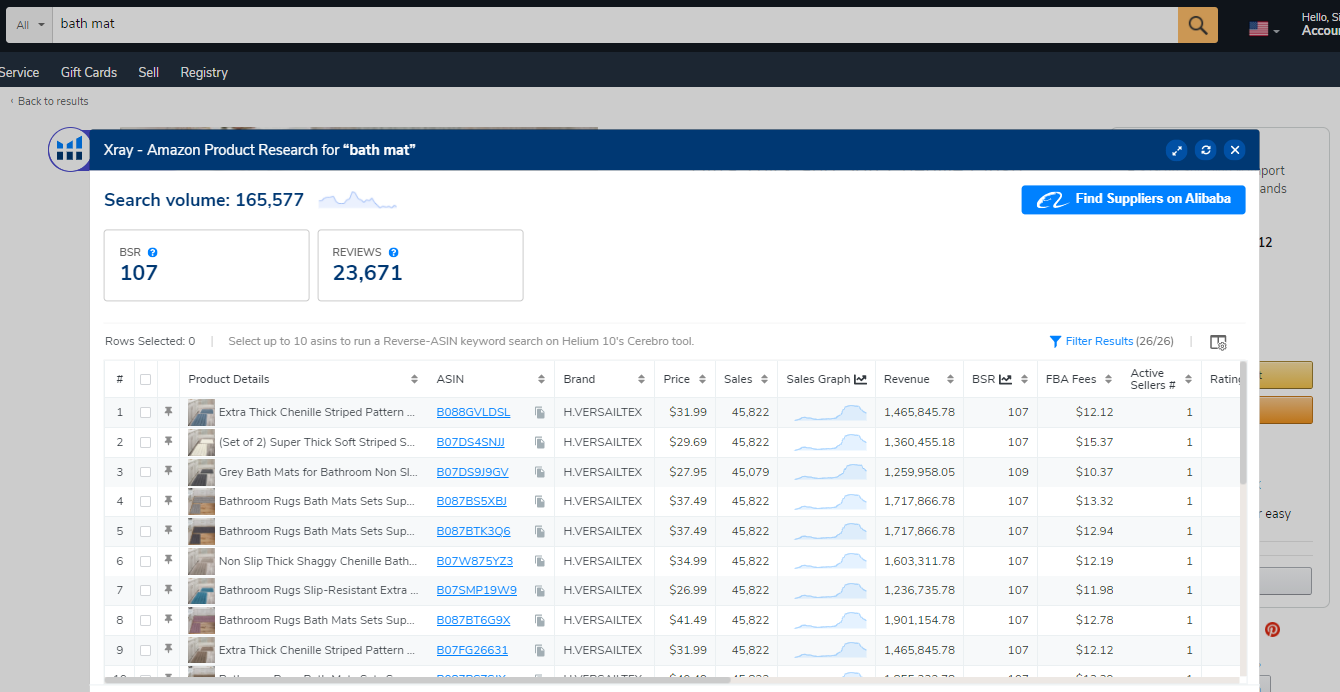The image size is (1340, 692).
Task: Toggle the select-all header checkbox
Action: pyautogui.click(x=146, y=379)
